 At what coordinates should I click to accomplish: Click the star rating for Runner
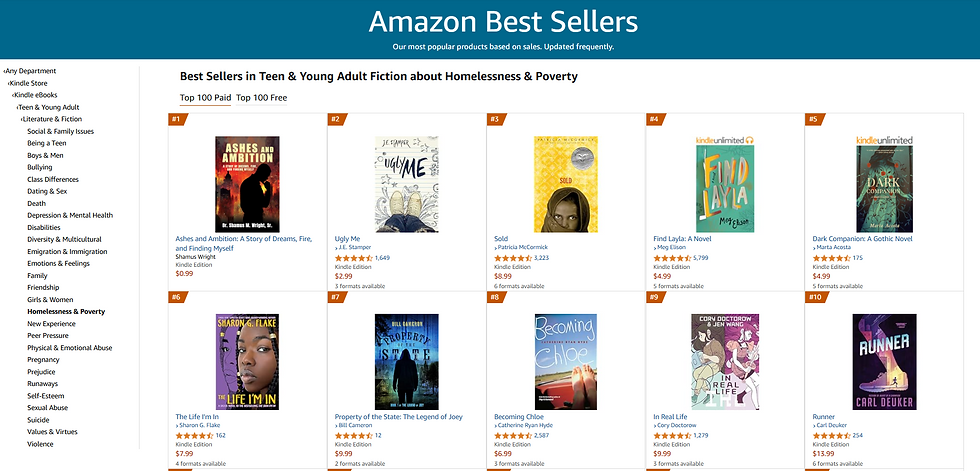click(832, 435)
